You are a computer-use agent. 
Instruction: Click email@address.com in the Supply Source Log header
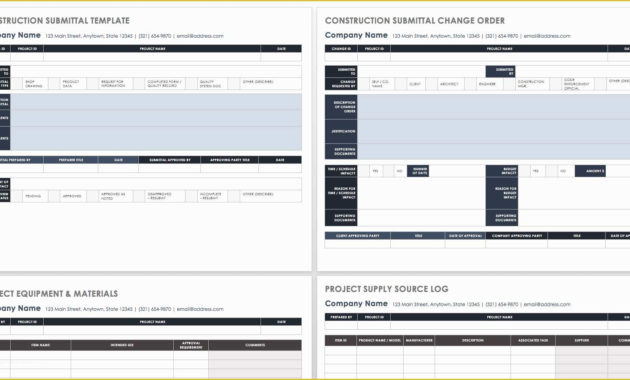(547, 304)
